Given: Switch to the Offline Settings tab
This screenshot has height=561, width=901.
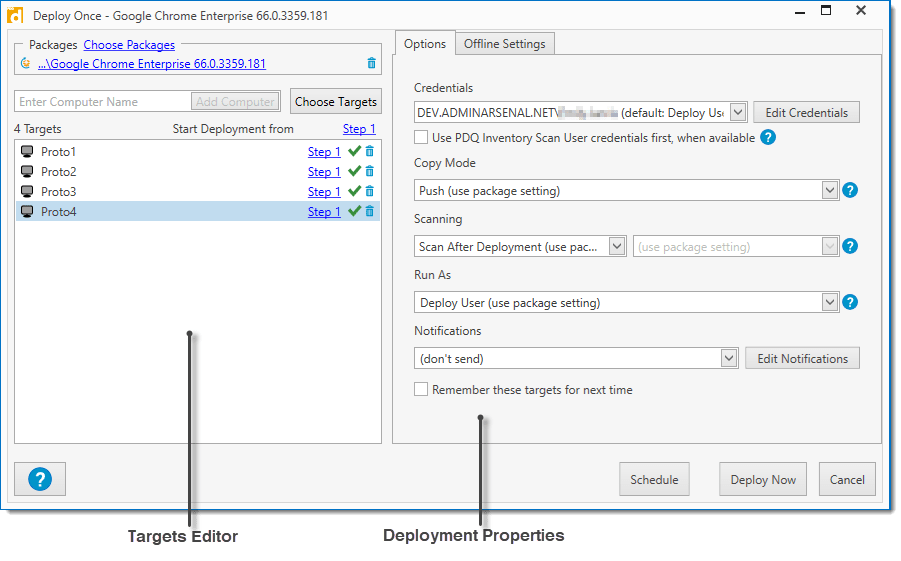Looking at the screenshot, I should (505, 44).
